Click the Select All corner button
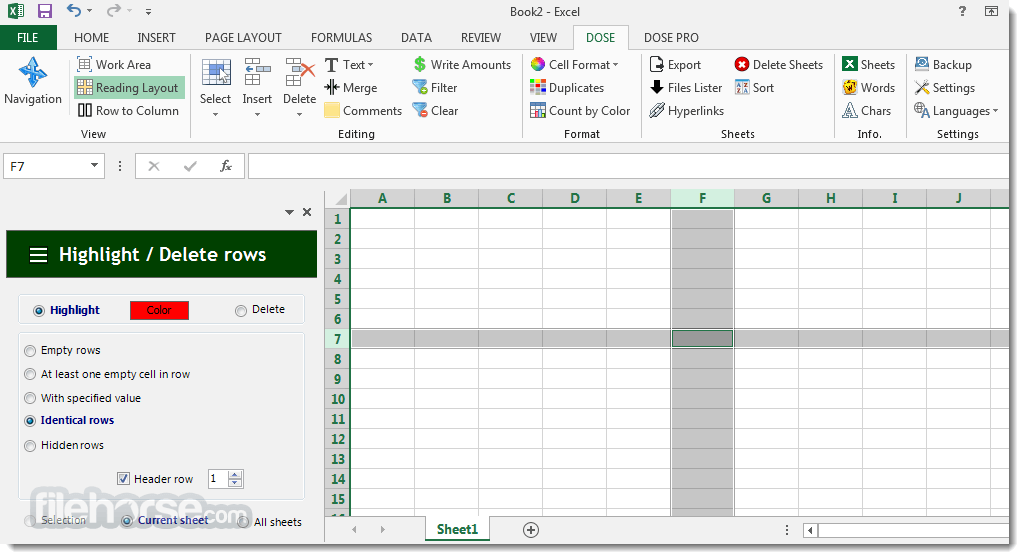Image resolution: width=1024 pixels, height=559 pixels. pos(338,199)
